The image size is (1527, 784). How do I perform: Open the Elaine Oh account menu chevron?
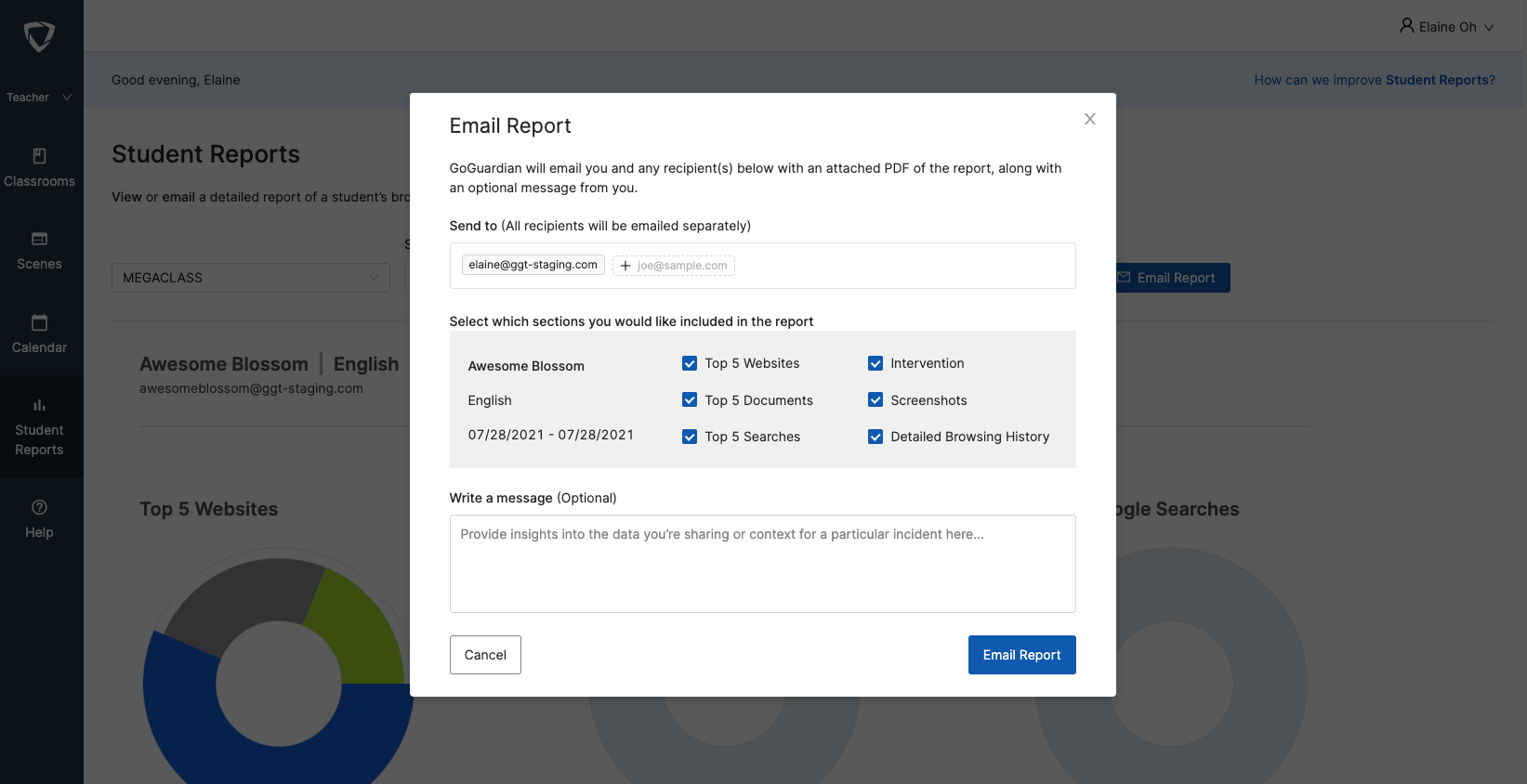pyautogui.click(x=1489, y=28)
